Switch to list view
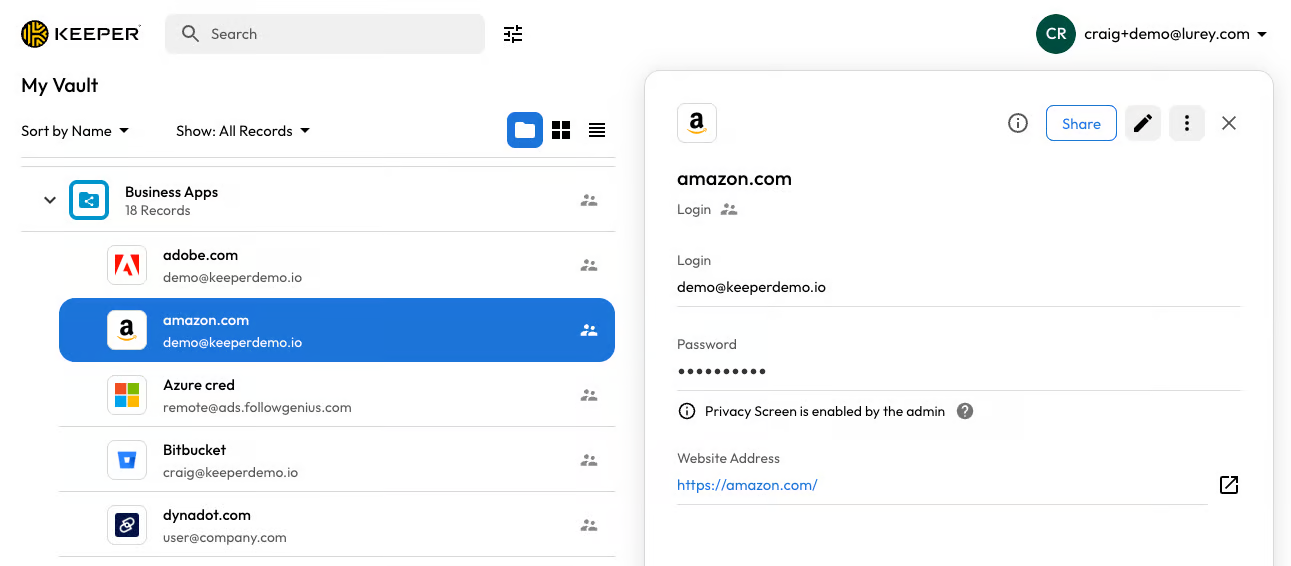 (x=597, y=130)
